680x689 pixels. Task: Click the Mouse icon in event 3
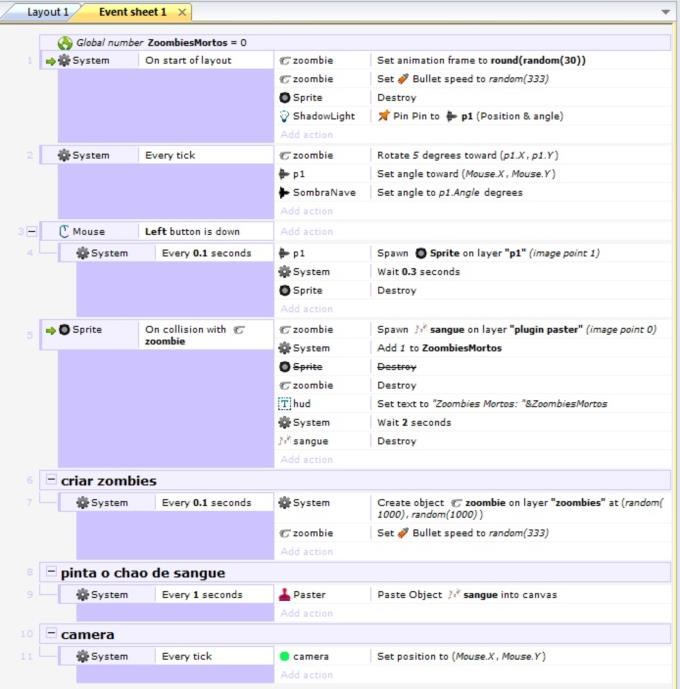pyautogui.click(x=64, y=231)
